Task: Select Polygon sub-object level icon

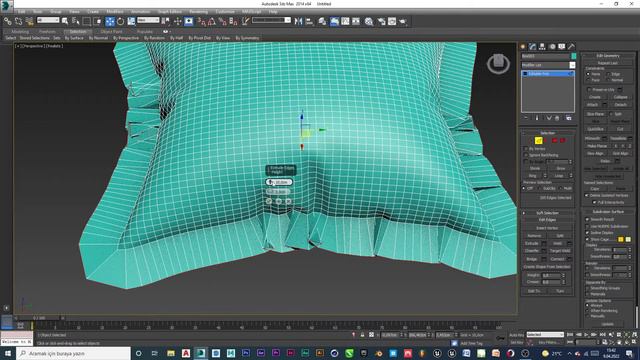Action: 554,140
